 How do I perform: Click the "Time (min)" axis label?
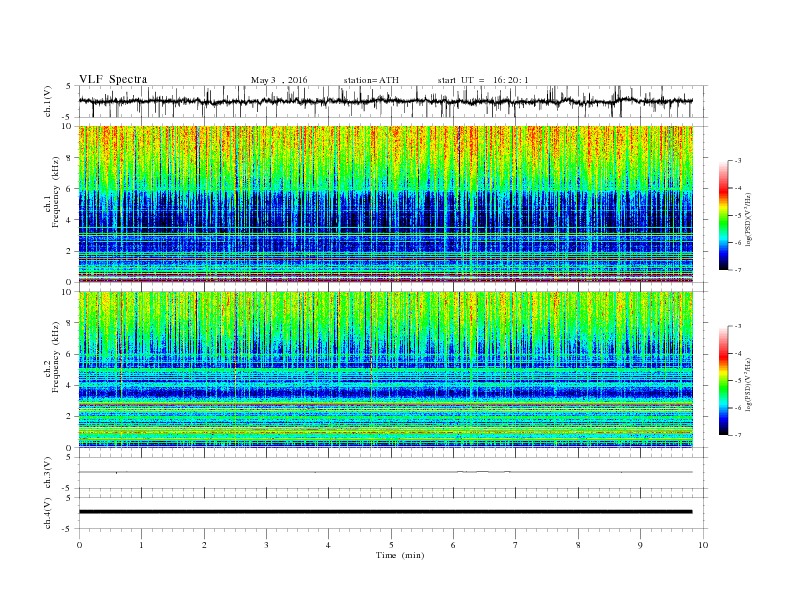pos(400,555)
